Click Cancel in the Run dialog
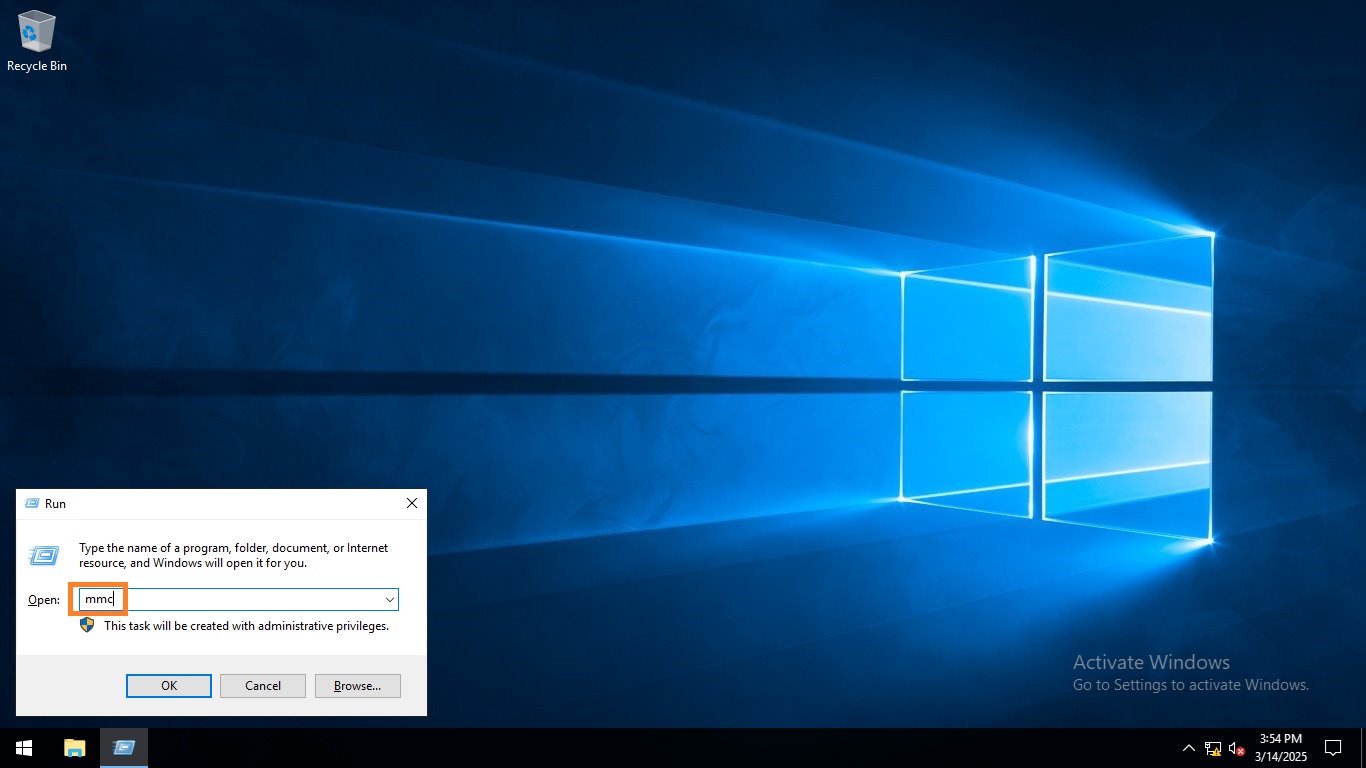The image size is (1366, 768). tap(263, 686)
